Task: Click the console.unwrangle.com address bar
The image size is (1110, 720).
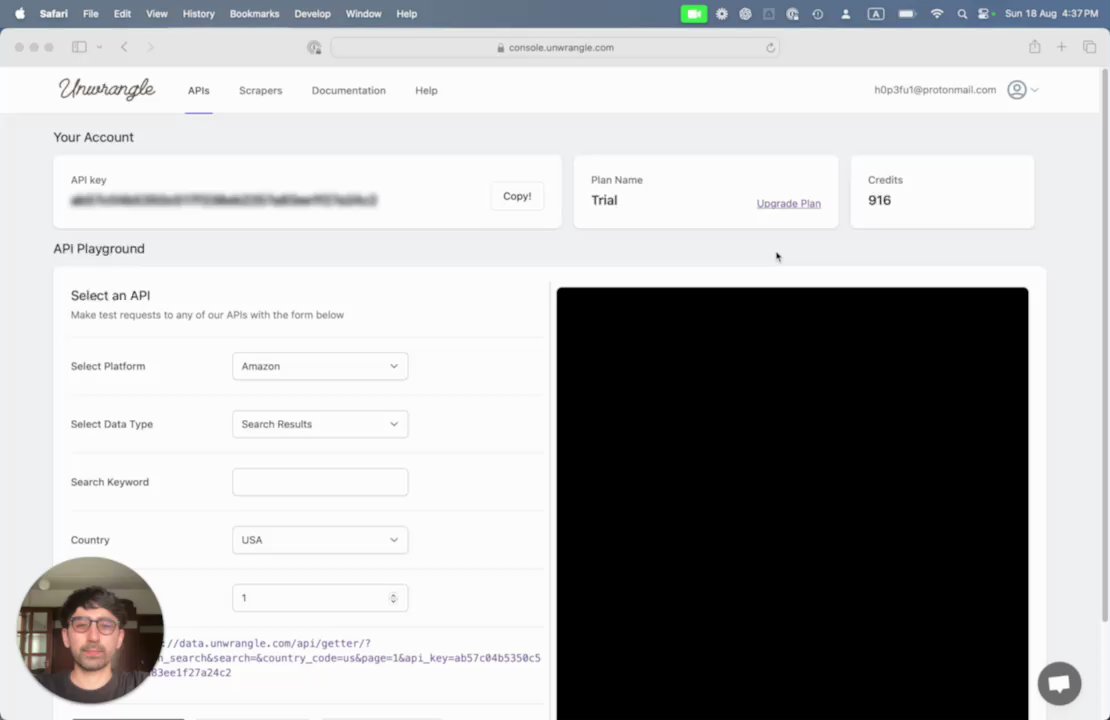Action: click(555, 47)
